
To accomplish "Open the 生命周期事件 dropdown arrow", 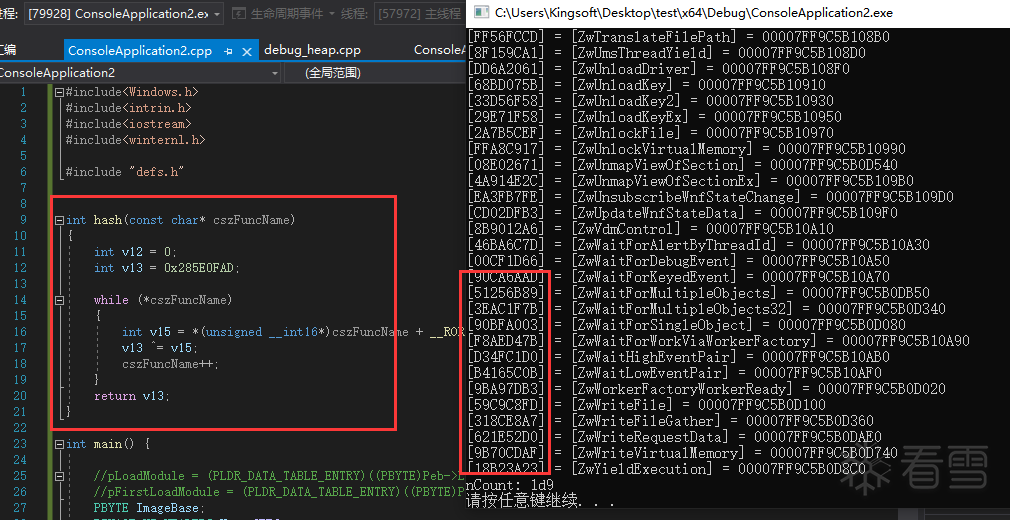I will click(332, 14).
